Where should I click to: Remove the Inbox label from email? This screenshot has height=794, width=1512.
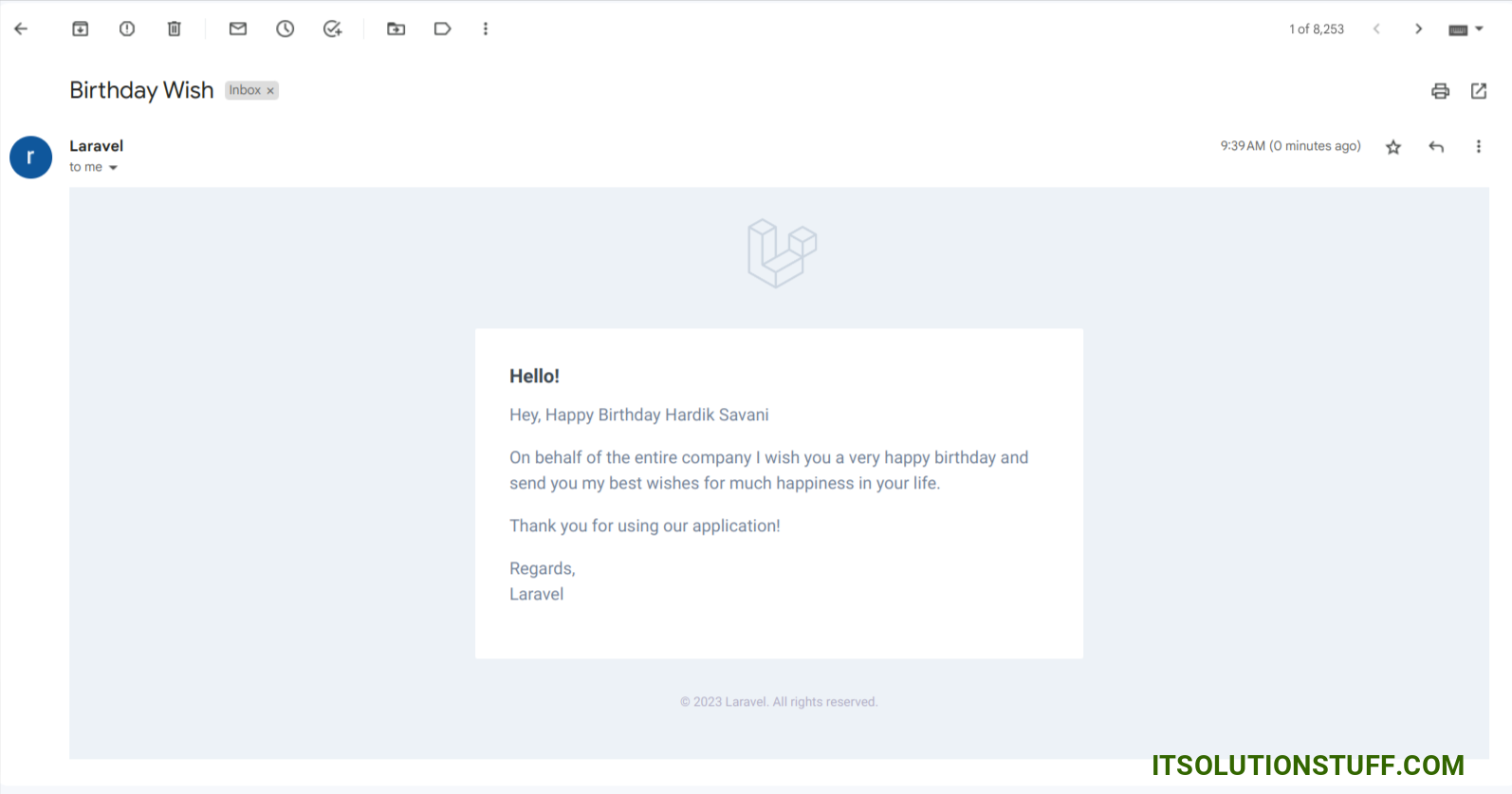pyautogui.click(x=270, y=91)
